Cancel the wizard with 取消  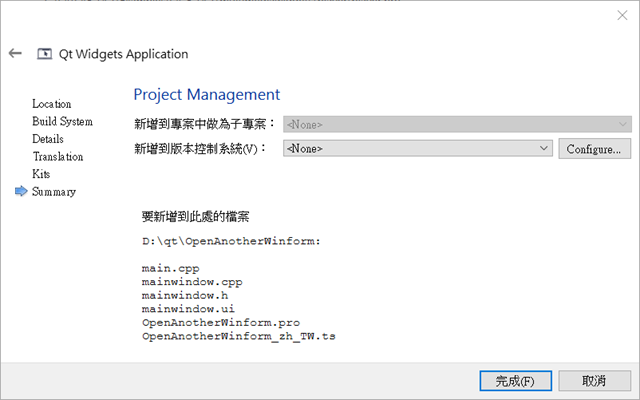click(x=594, y=381)
